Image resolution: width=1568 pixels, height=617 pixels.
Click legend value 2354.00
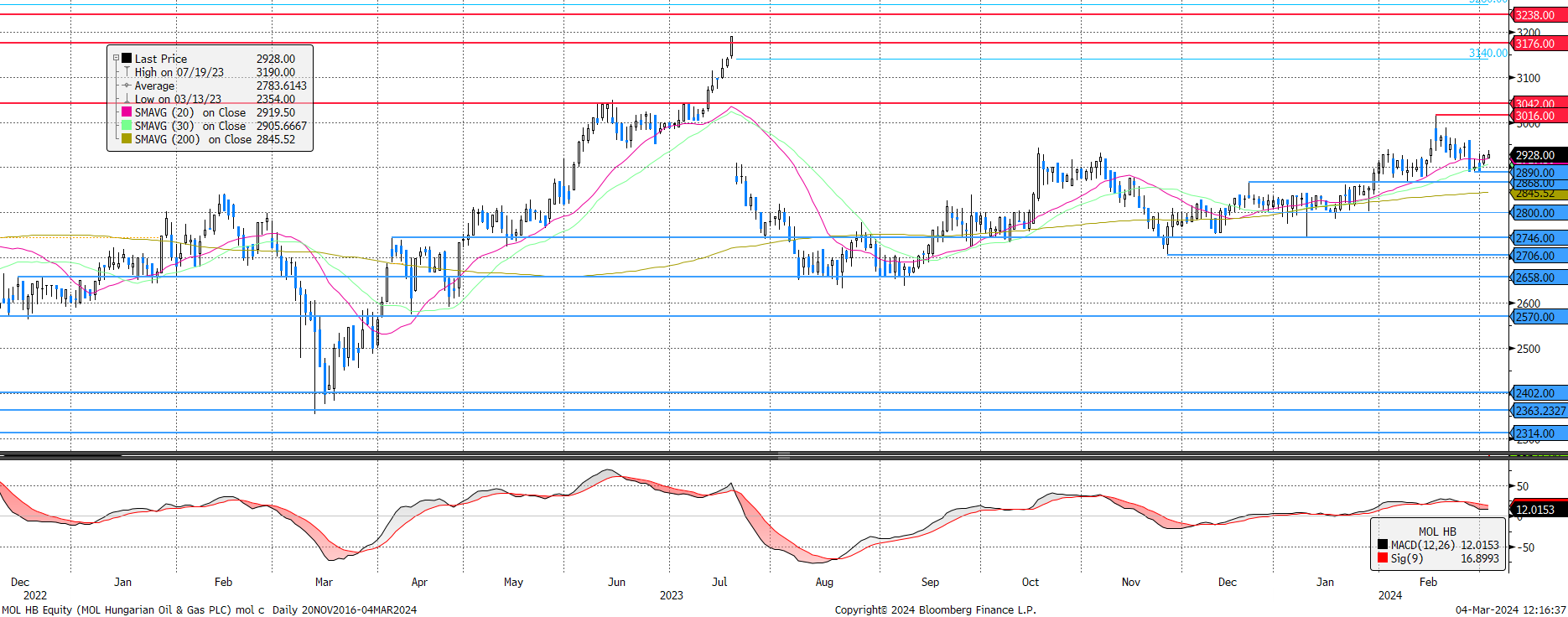pos(276,99)
